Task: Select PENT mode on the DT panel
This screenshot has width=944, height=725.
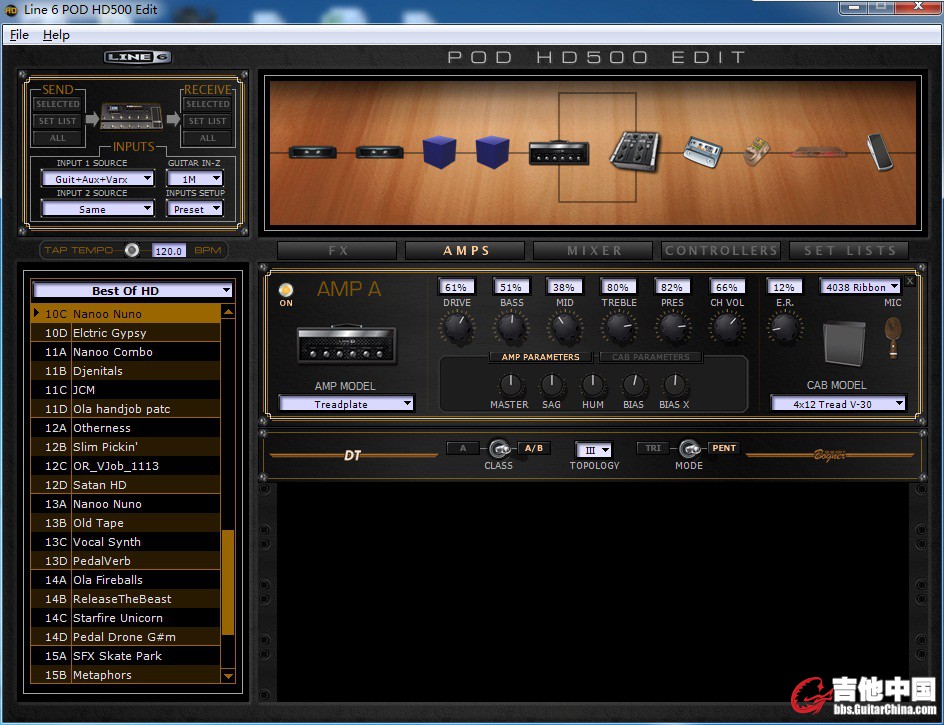Action: (724, 448)
